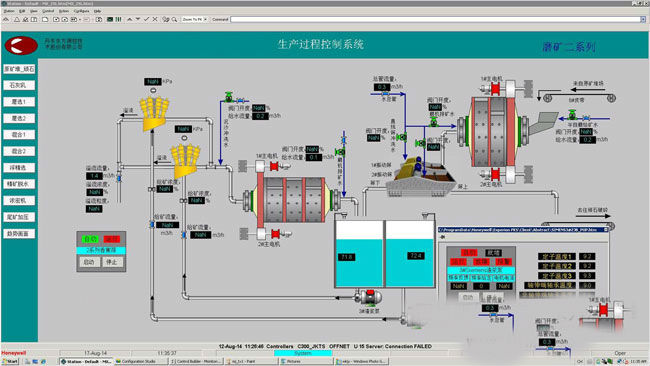Open the Edit menu

click(x=22, y=11)
